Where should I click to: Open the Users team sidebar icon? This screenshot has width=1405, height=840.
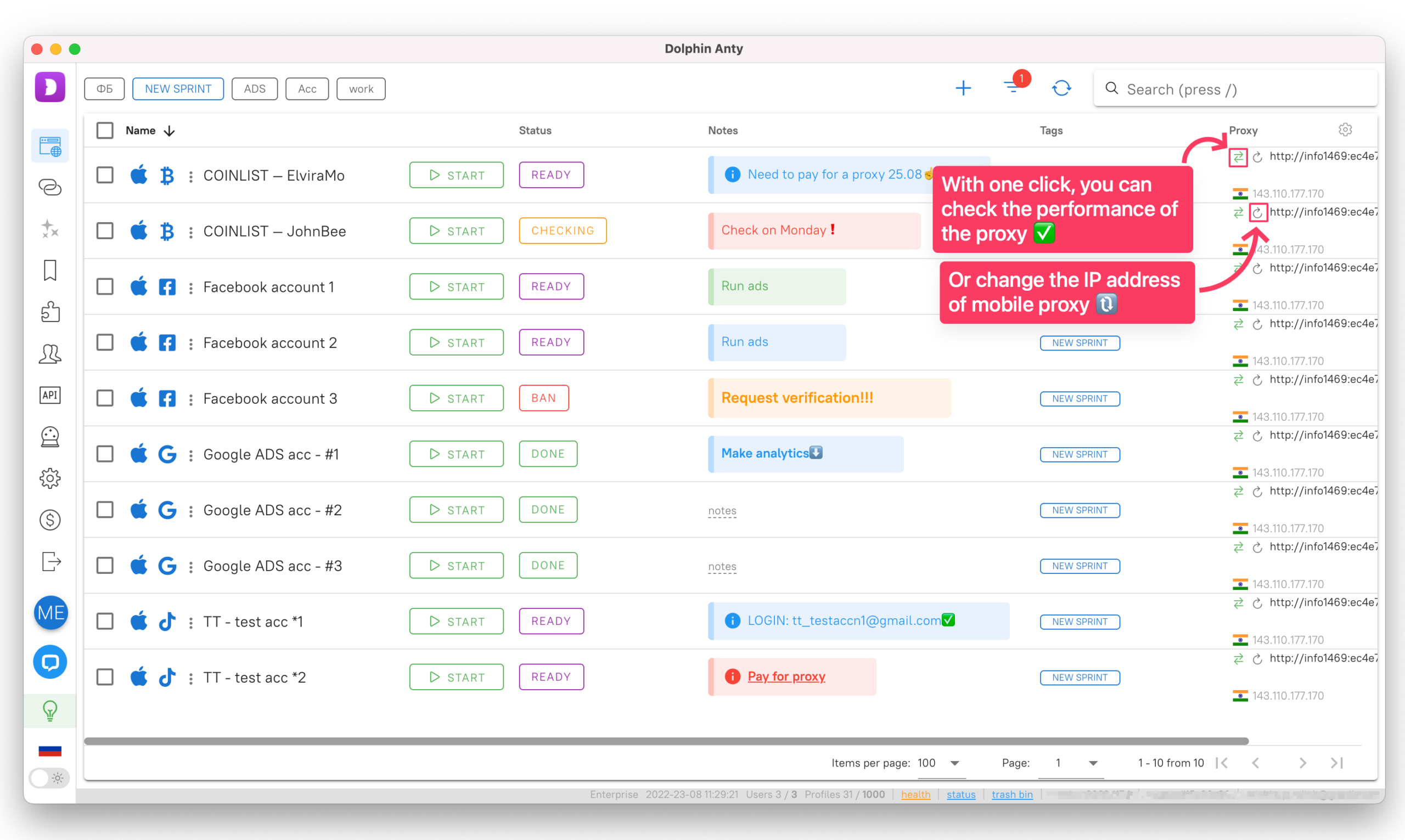tap(50, 353)
